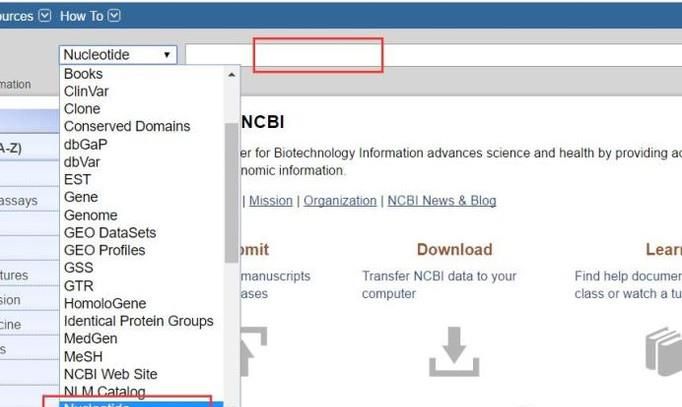Screen dimensions: 682x407
Task: Select Identical Protein Groups option
Action: pos(138,321)
